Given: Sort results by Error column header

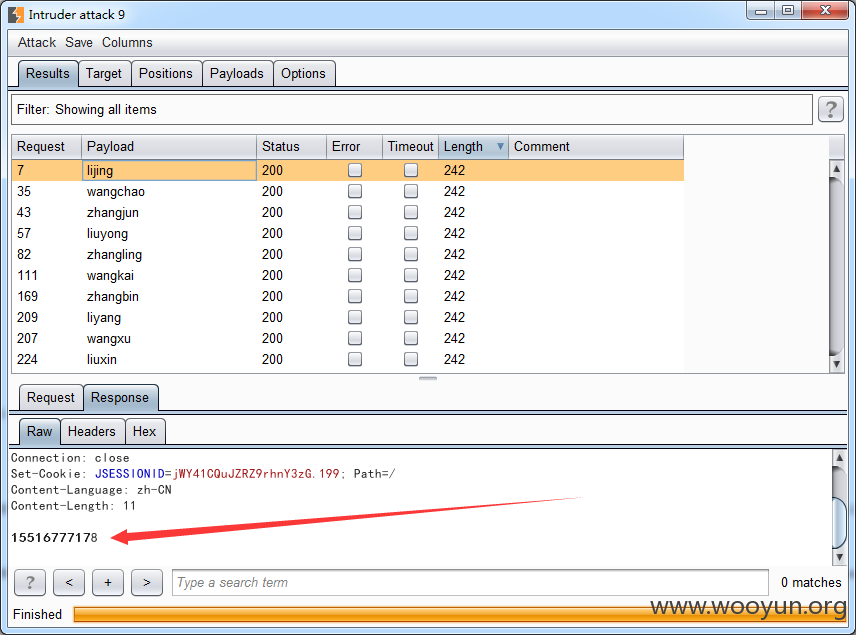Looking at the screenshot, I should [x=354, y=146].
